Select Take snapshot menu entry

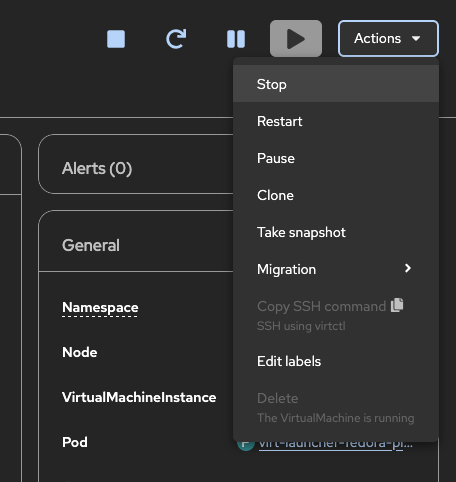coord(336,232)
